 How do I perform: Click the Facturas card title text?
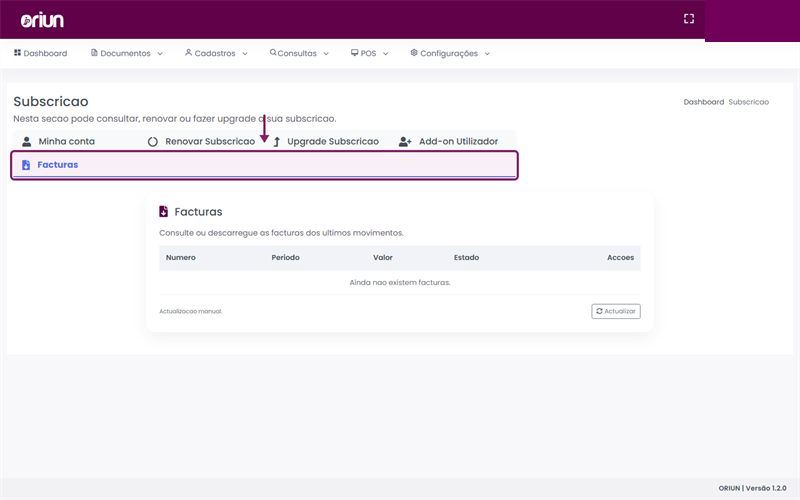198,212
